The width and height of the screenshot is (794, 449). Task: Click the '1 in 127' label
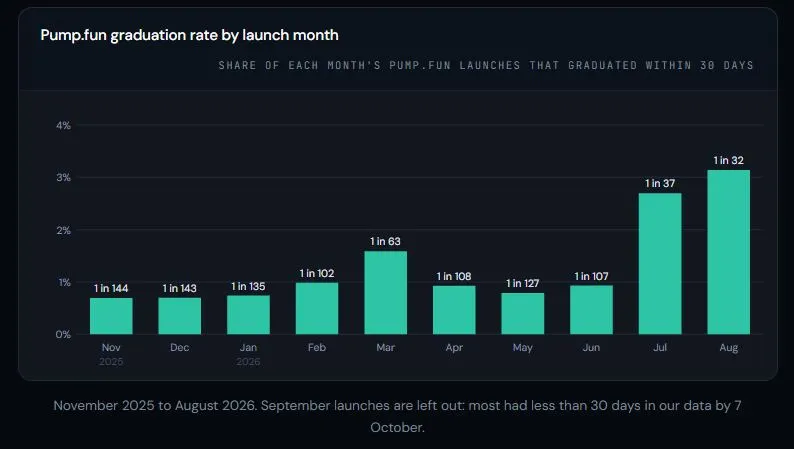coord(523,283)
